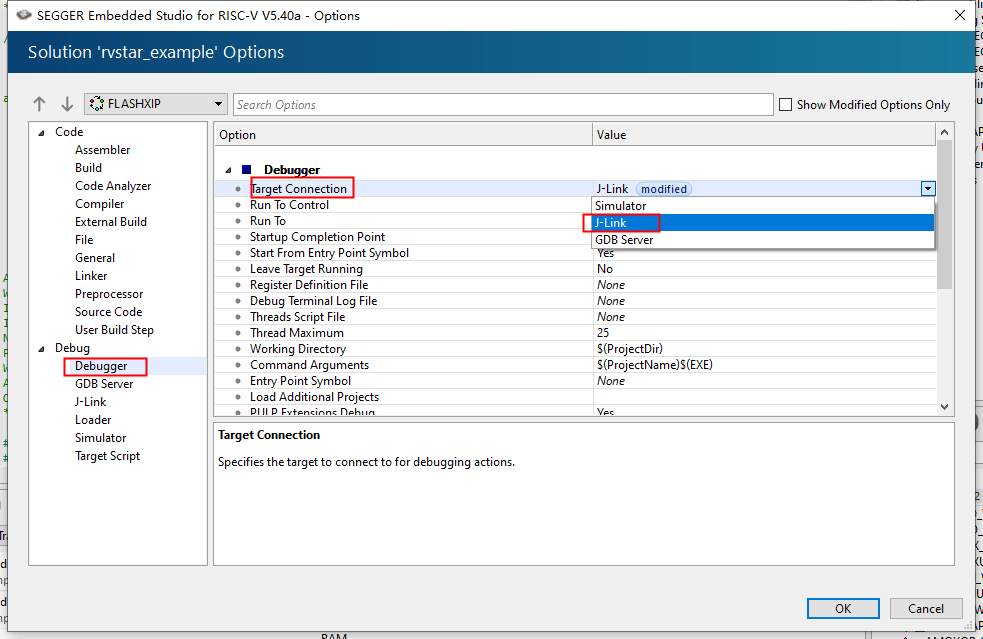Click the Thread Maximum value 25

603,333
